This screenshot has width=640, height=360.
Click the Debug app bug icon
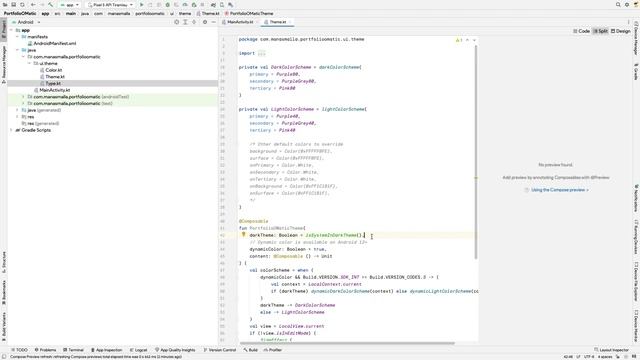click(x=167, y=4)
